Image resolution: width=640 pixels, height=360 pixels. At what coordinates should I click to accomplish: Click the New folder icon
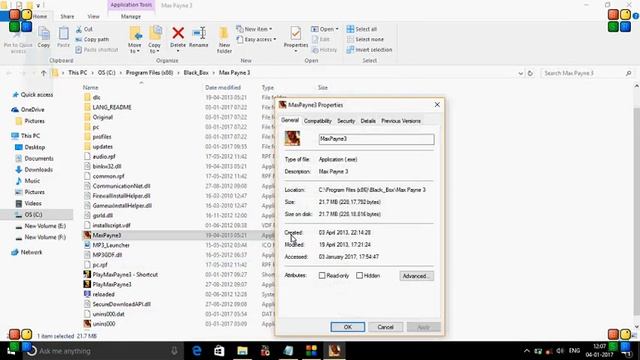coord(224,33)
